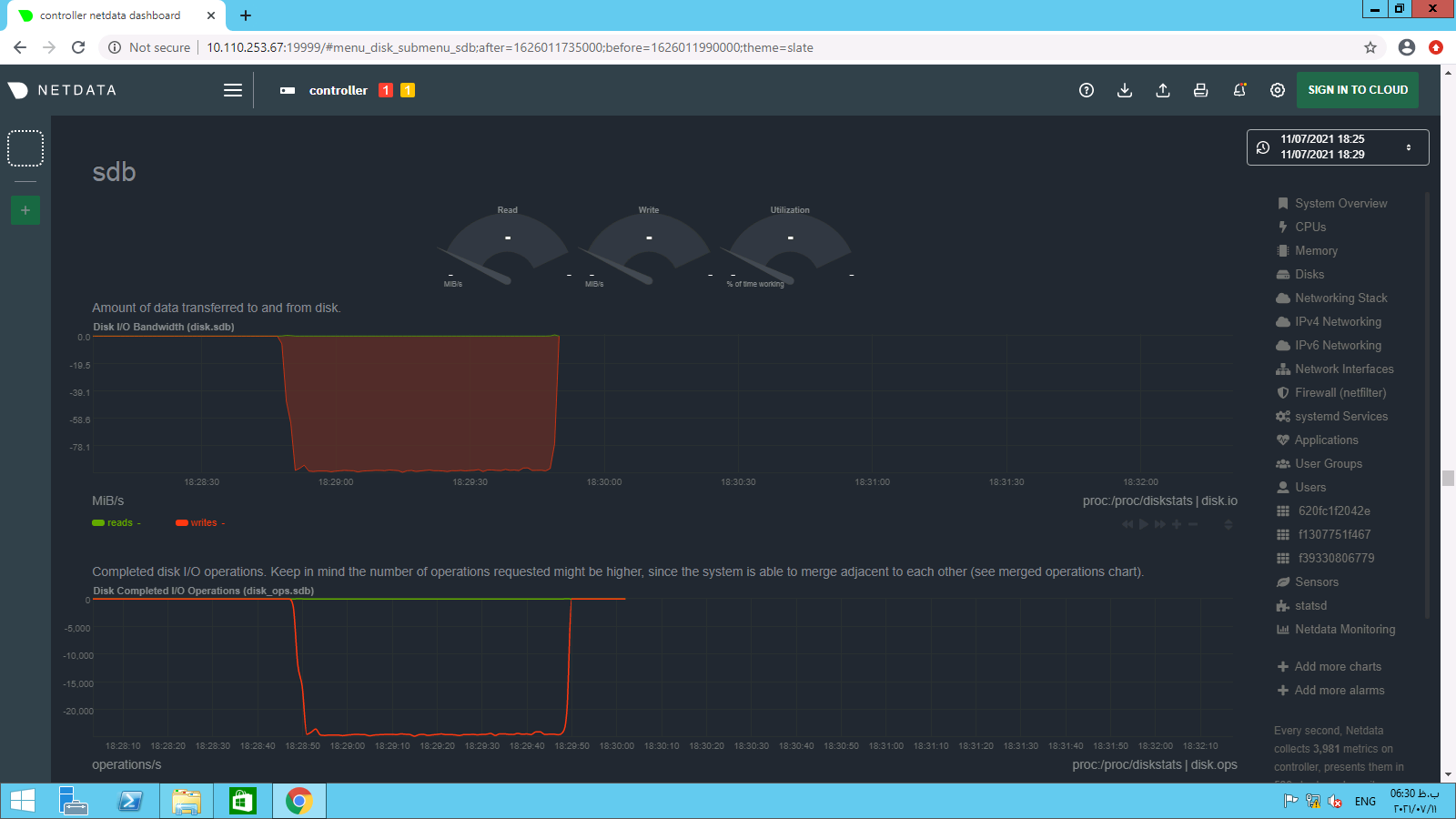Select Network Interfaces in right menu
This screenshot has height=819, width=1456.
coord(1343,369)
